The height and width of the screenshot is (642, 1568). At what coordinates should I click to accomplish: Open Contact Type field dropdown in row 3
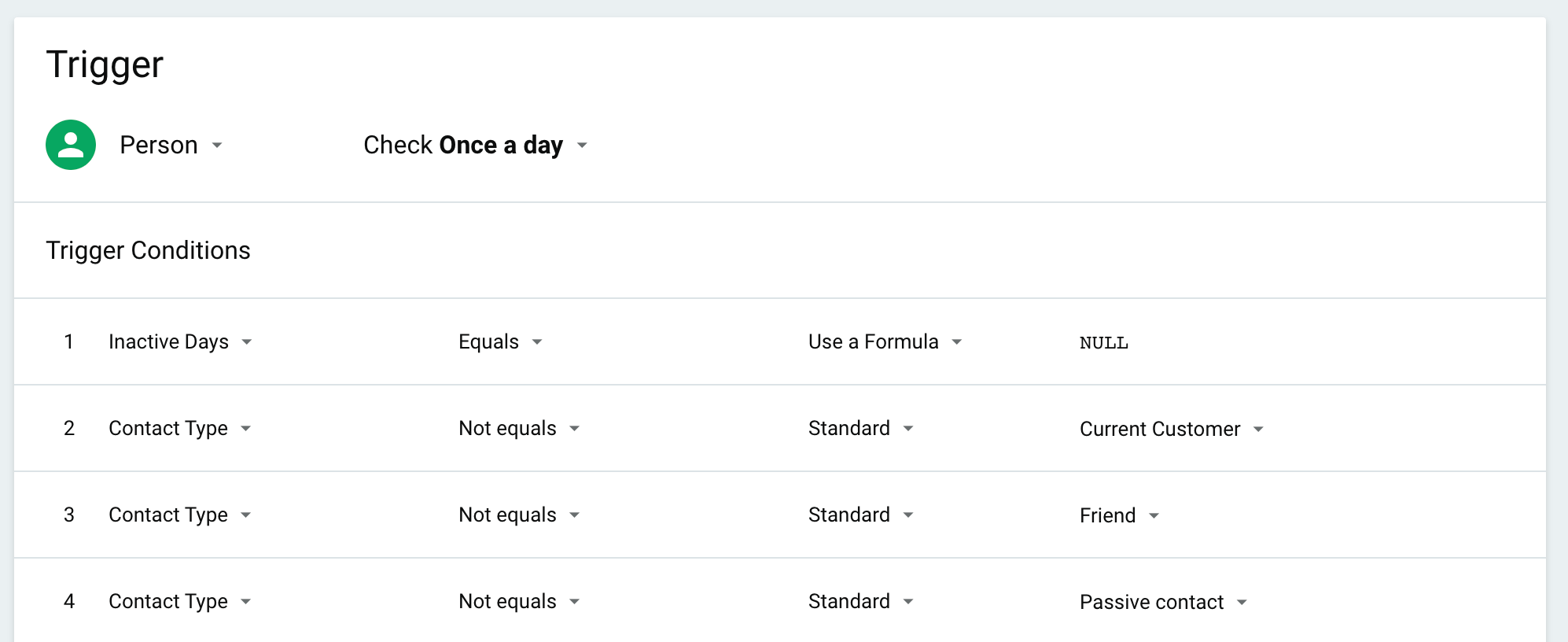click(180, 515)
